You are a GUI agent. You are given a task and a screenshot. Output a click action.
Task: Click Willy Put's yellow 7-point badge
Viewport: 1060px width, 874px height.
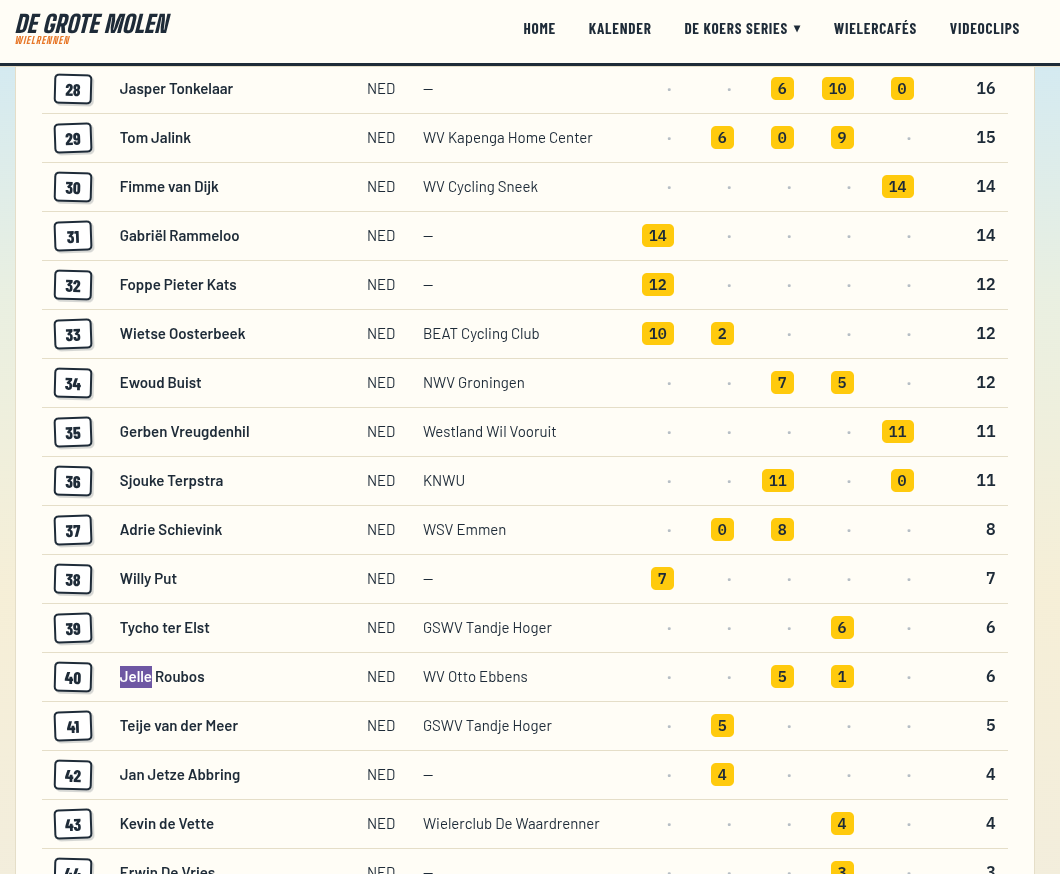662,579
